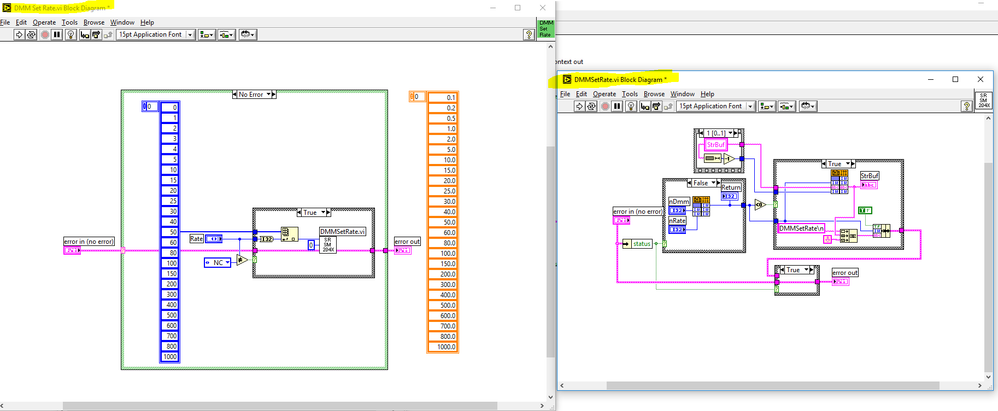The height and width of the screenshot is (411, 998).
Task: Maximize the DMMSetRate.vi Block Diagram window
Action: [x=955, y=79]
